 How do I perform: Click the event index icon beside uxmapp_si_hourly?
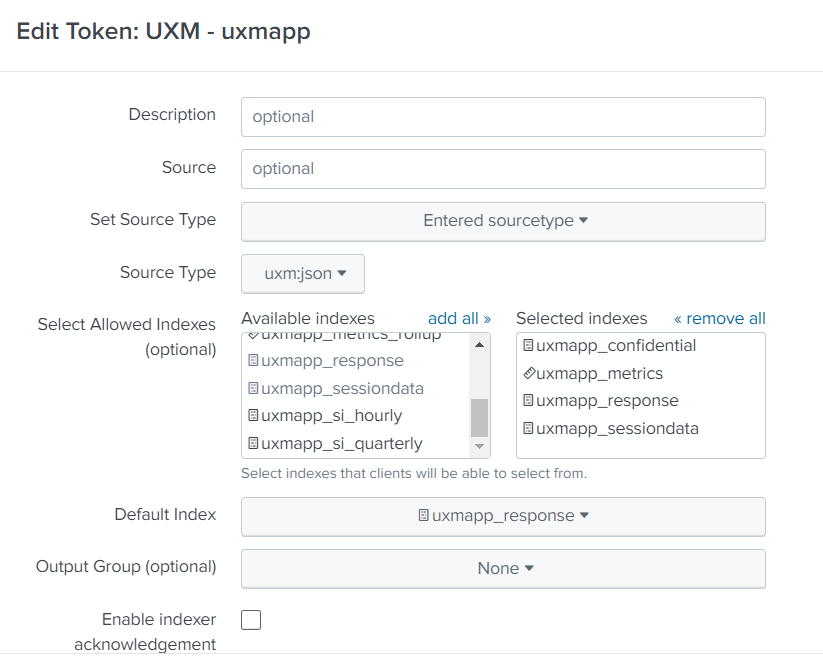point(253,416)
